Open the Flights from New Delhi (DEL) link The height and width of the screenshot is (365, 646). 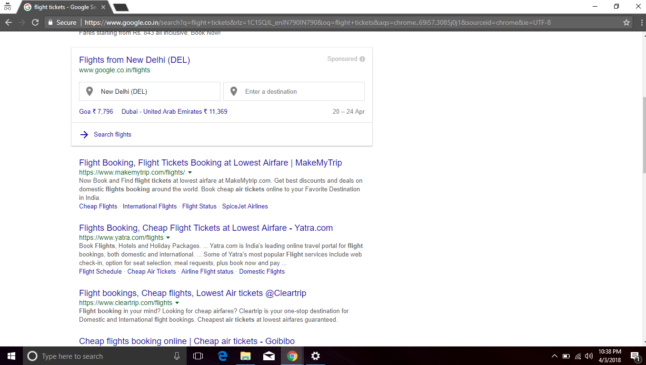[135, 60]
